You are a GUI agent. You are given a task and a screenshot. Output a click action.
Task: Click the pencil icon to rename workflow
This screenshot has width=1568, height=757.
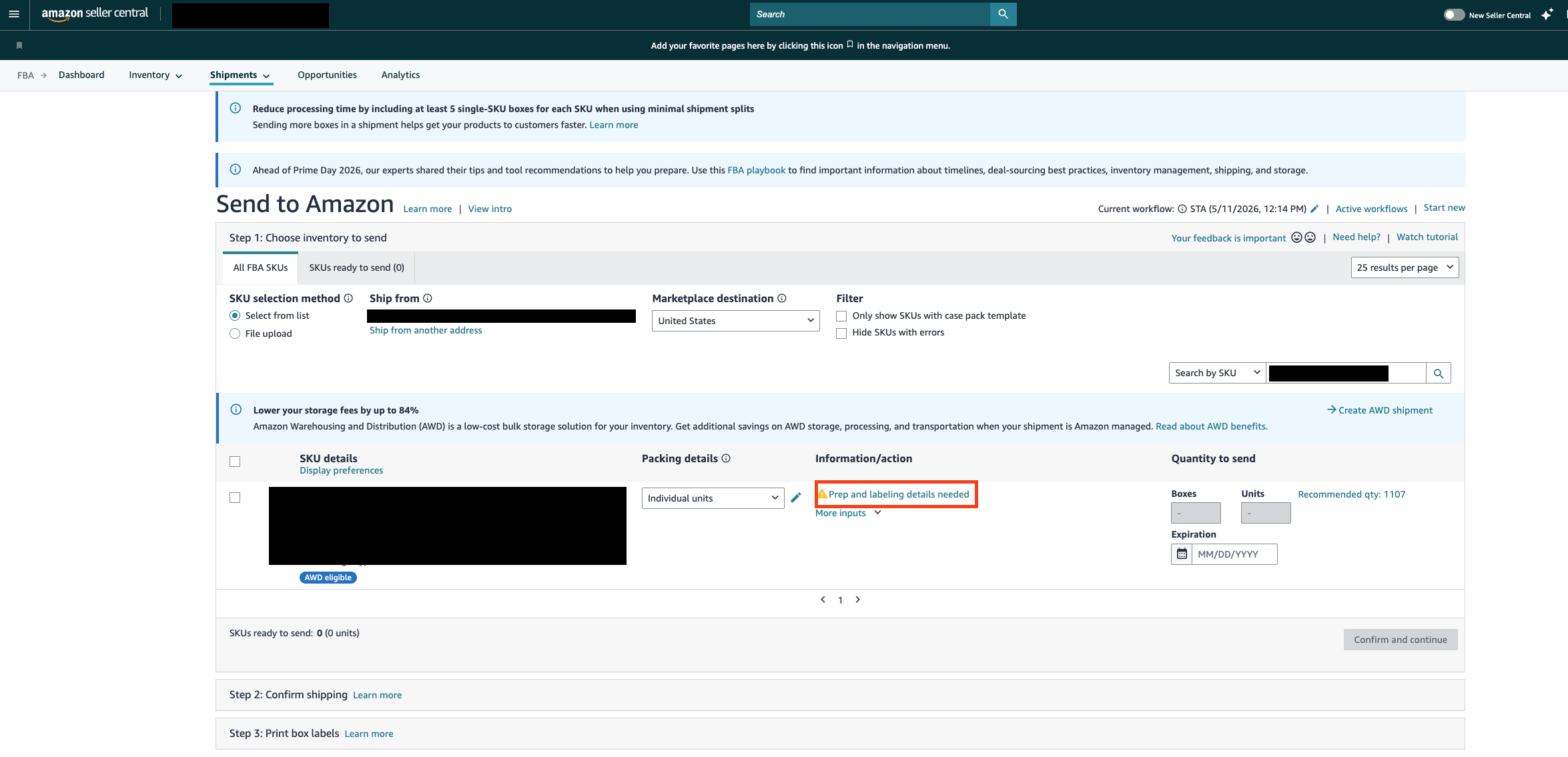1314,209
